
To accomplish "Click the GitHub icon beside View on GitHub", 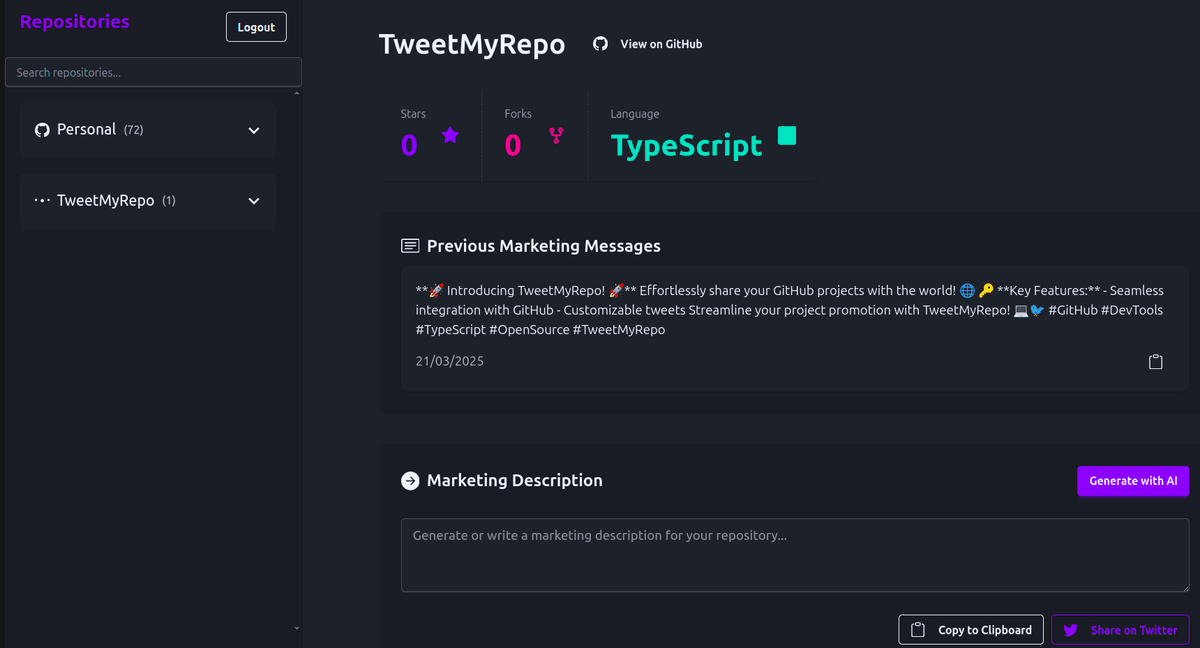I will (x=600, y=44).
